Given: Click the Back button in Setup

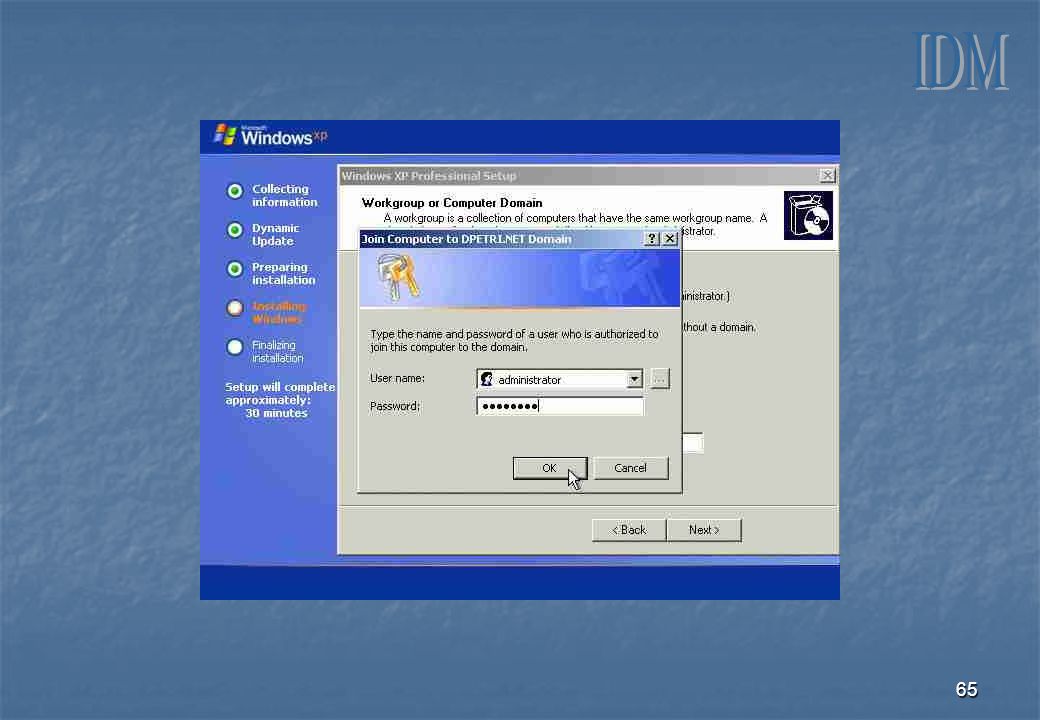Looking at the screenshot, I should pos(629,530).
